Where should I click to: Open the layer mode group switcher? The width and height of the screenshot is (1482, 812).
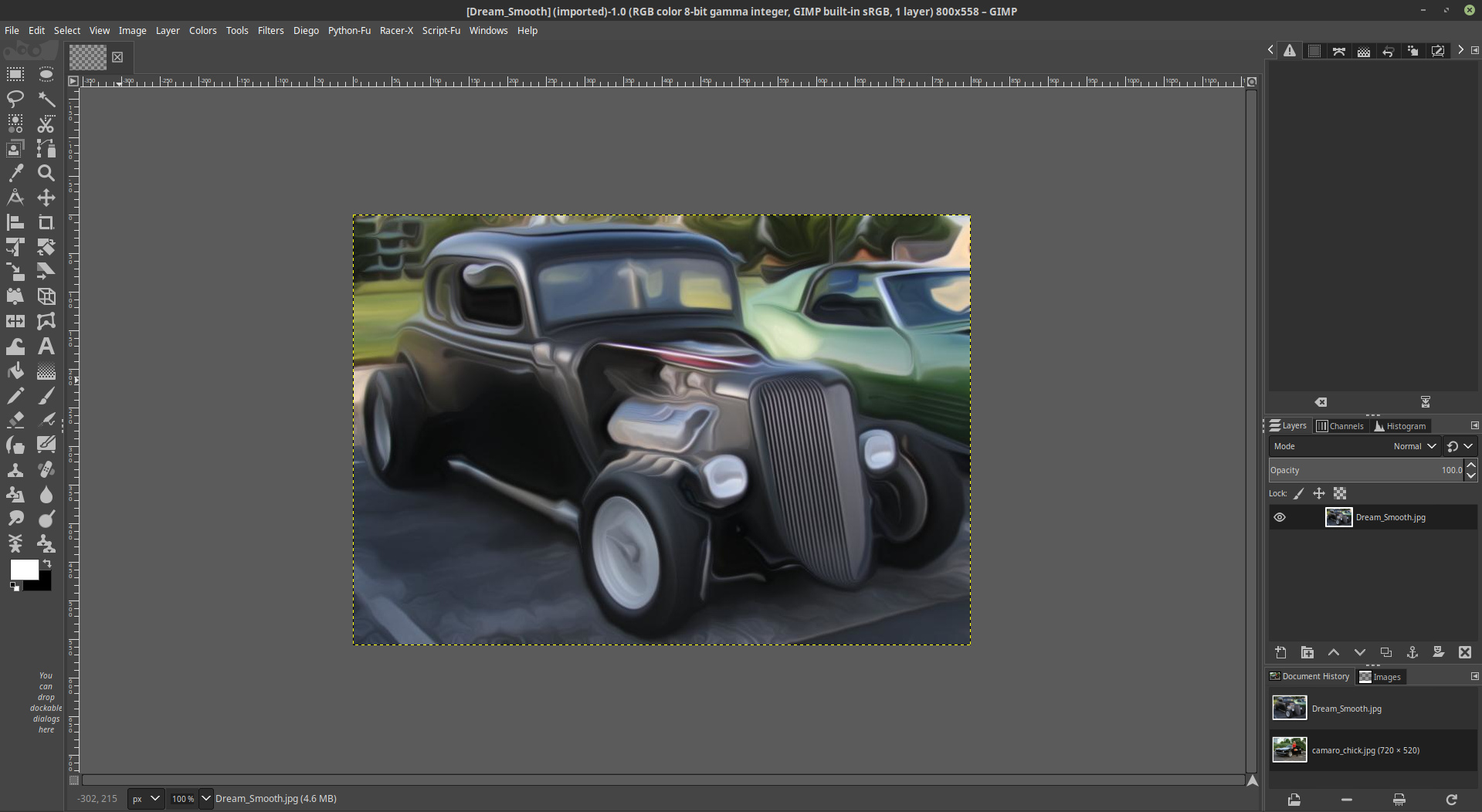tap(1460, 446)
